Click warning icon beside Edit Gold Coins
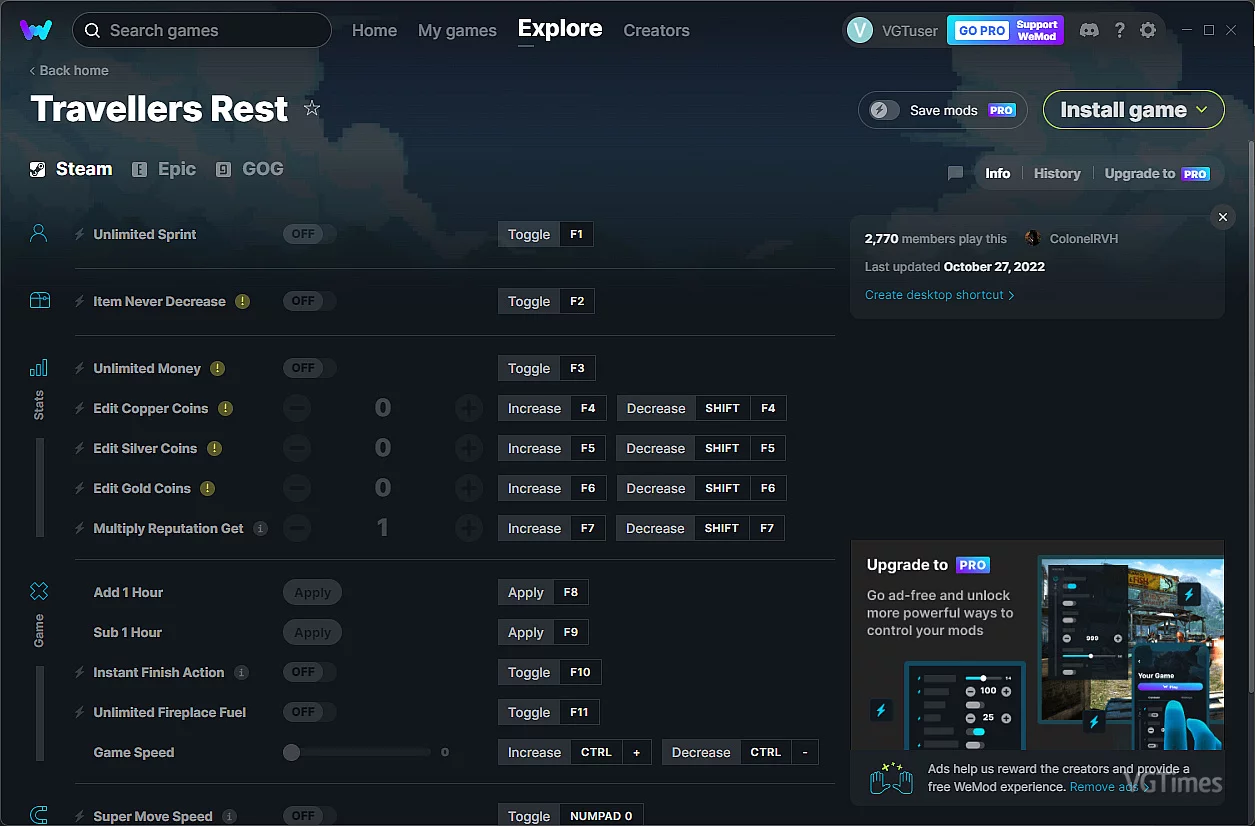The width and height of the screenshot is (1255, 826). click(x=207, y=488)
